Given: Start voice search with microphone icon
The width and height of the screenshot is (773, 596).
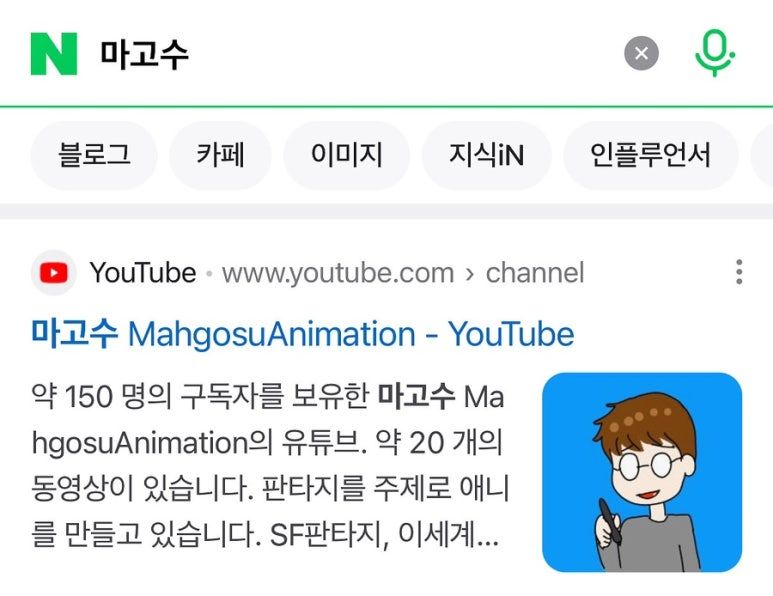Looking at the screenshot, I should (x=714, y=54).
